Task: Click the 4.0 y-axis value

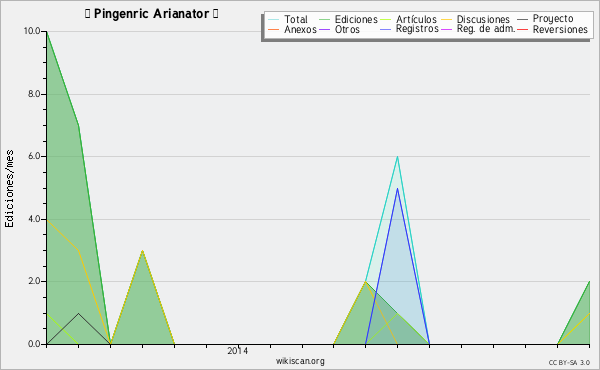Action: pyautogui.click(x=34, y=219)
